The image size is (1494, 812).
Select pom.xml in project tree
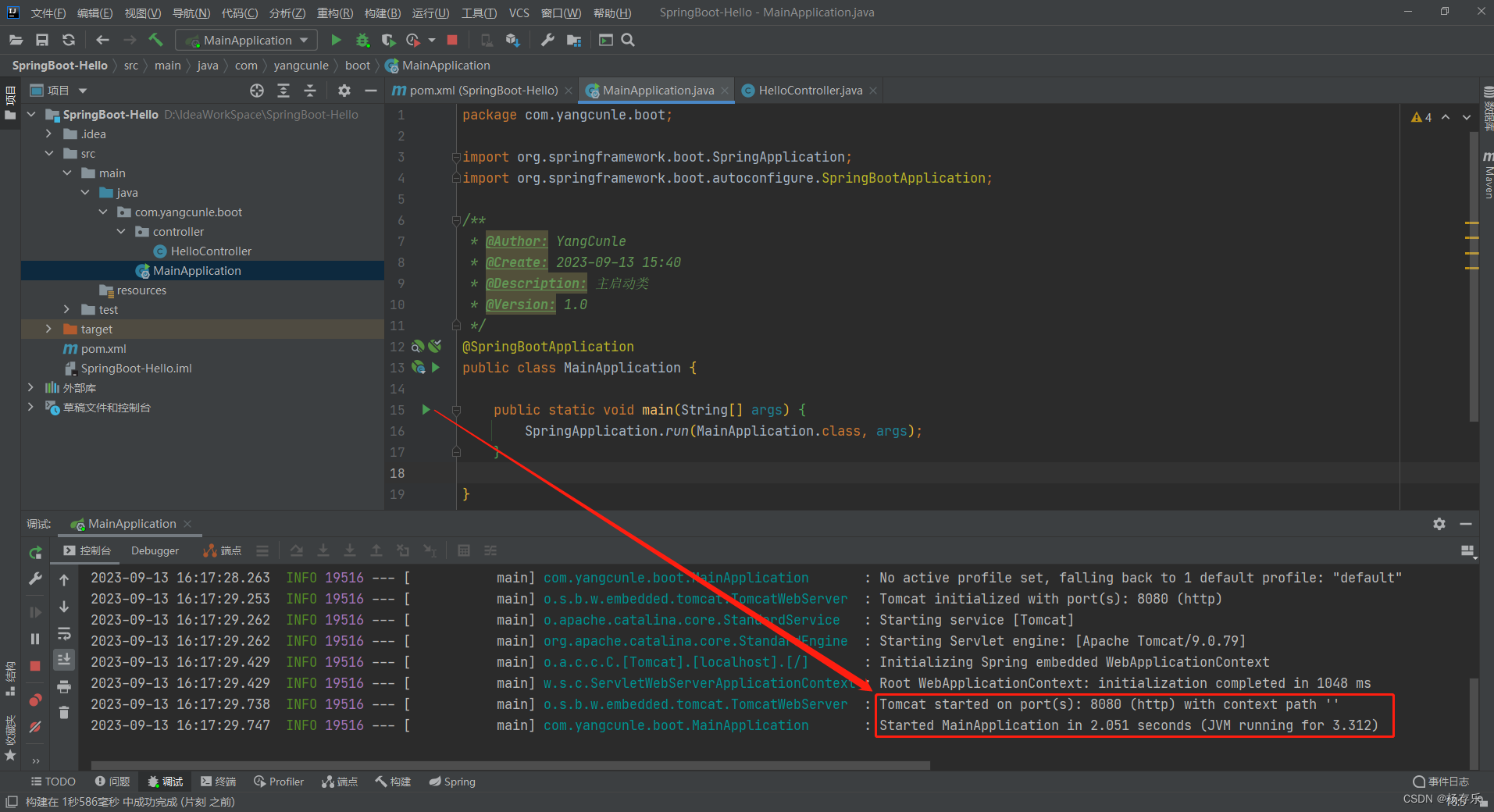click(103, 348)
